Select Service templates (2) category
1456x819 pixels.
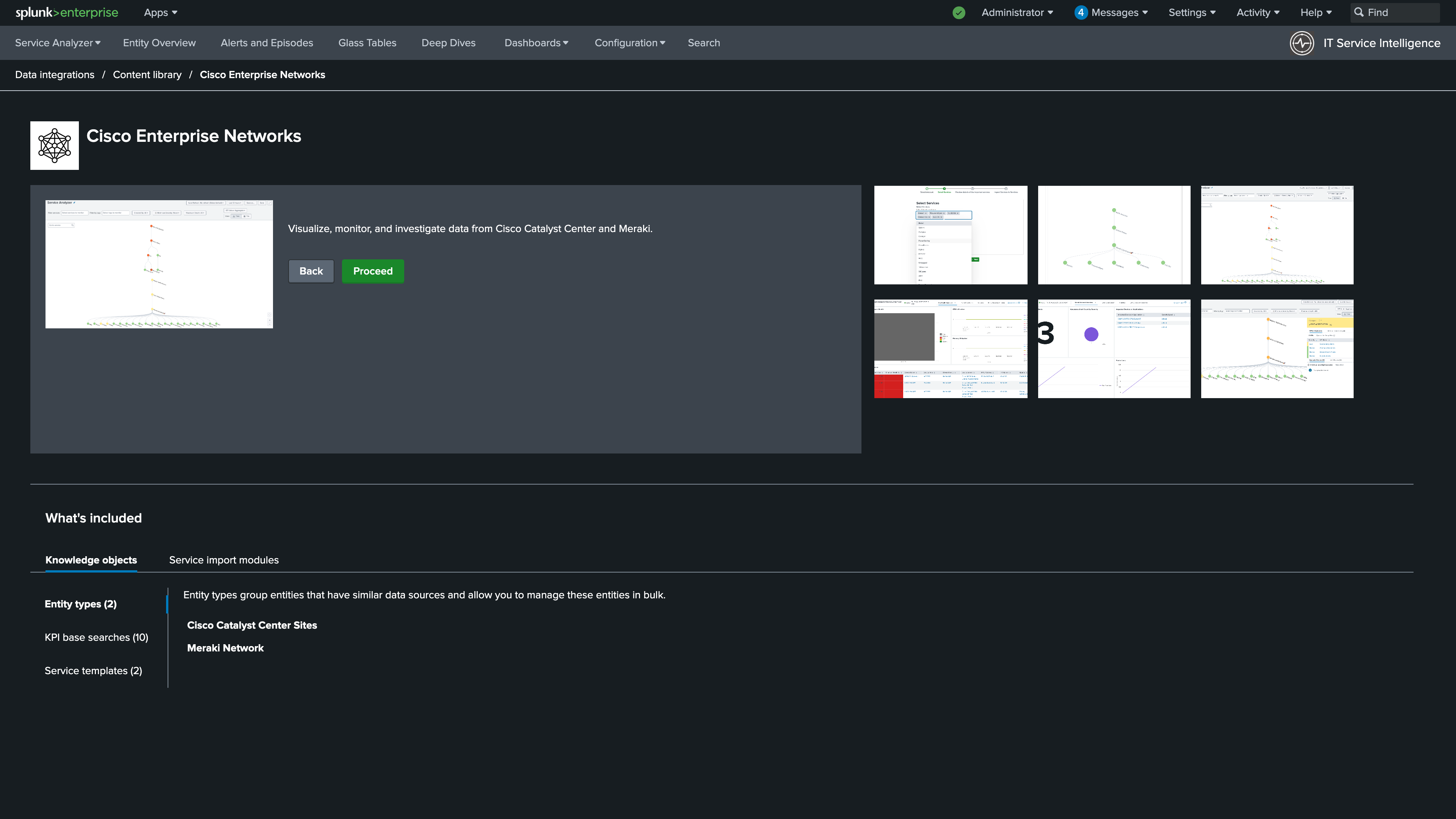(93, 671)
